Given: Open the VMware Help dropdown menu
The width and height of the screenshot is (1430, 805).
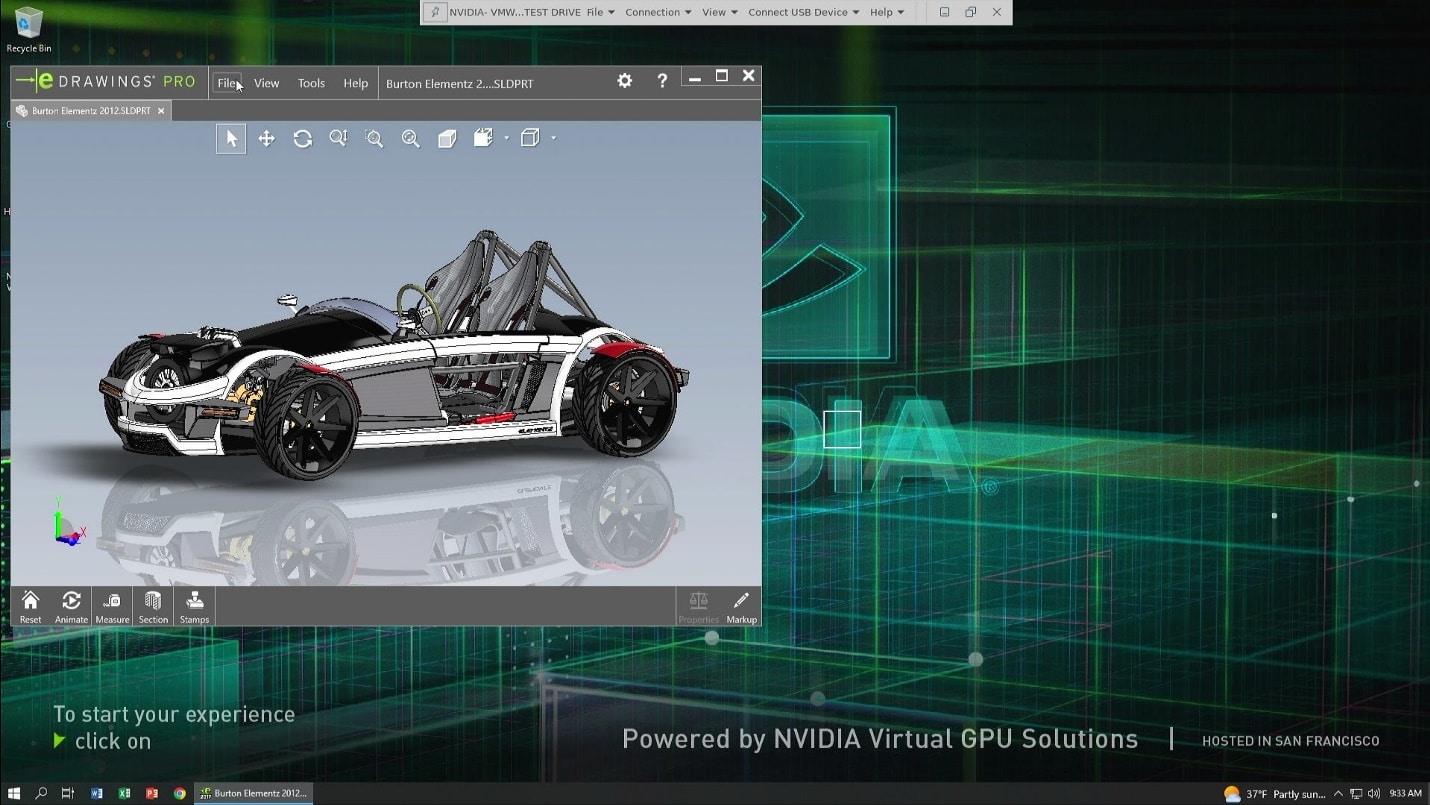Looking at the screenshot, I should coord(887,12).
